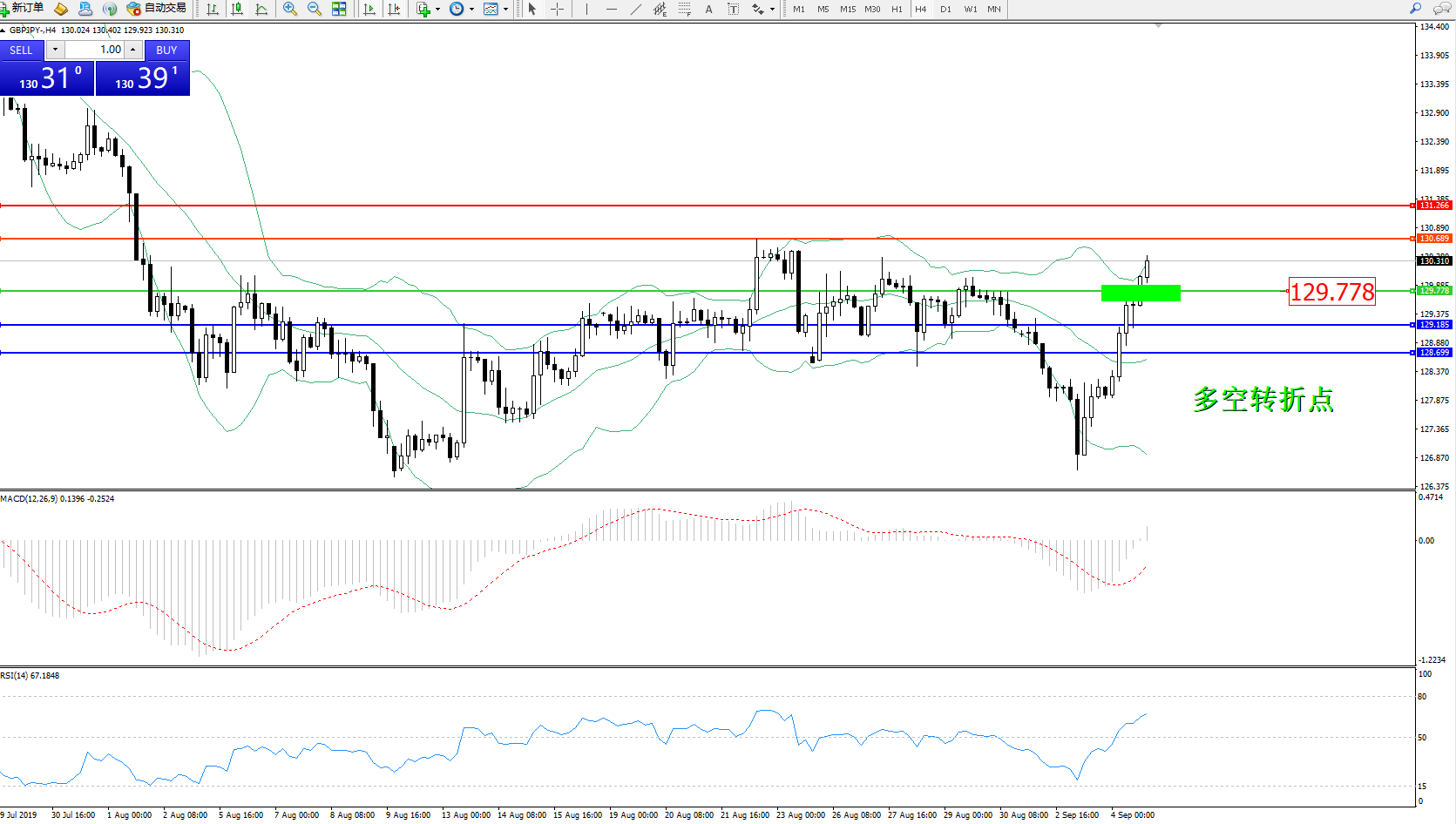Draw a trendline with the diagonal line tool
Screen dimensions: 1456x824
click(x=635, y=9)
